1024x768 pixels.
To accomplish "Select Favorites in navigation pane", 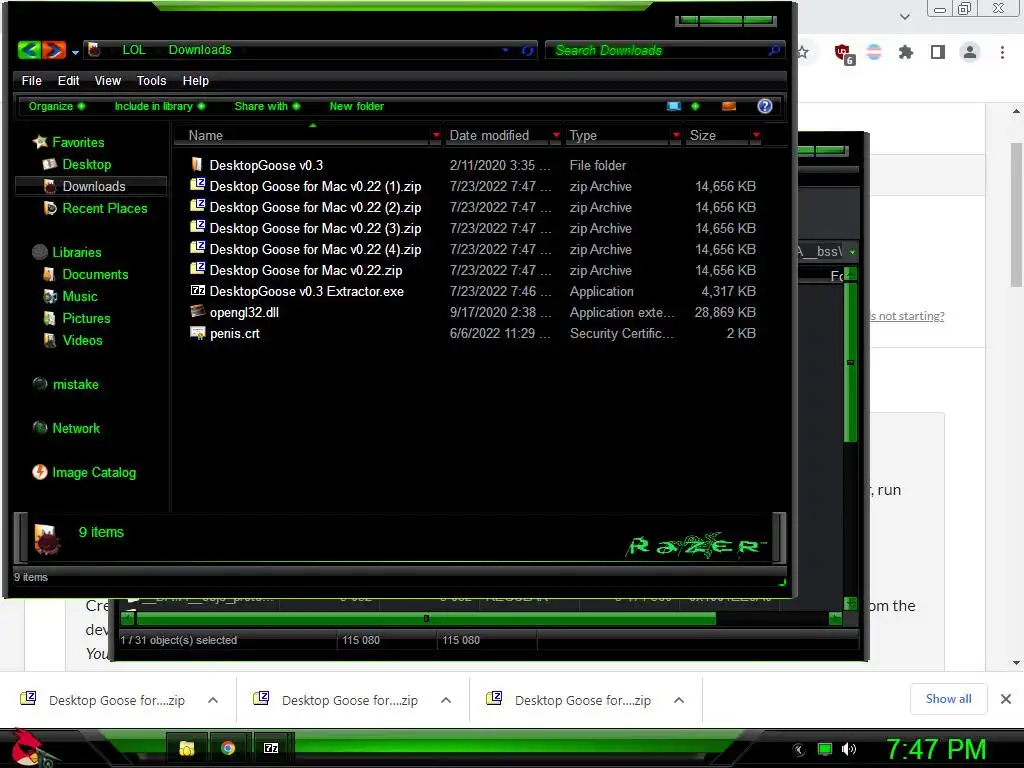I will [78, 142].
